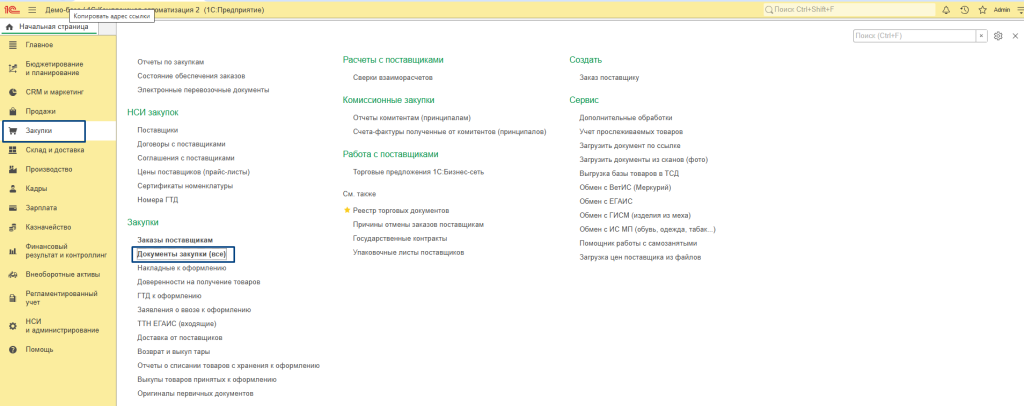Open the section settings gear icon
Viewport: 1024px width, 406px height.
click(x=998, y=36)
